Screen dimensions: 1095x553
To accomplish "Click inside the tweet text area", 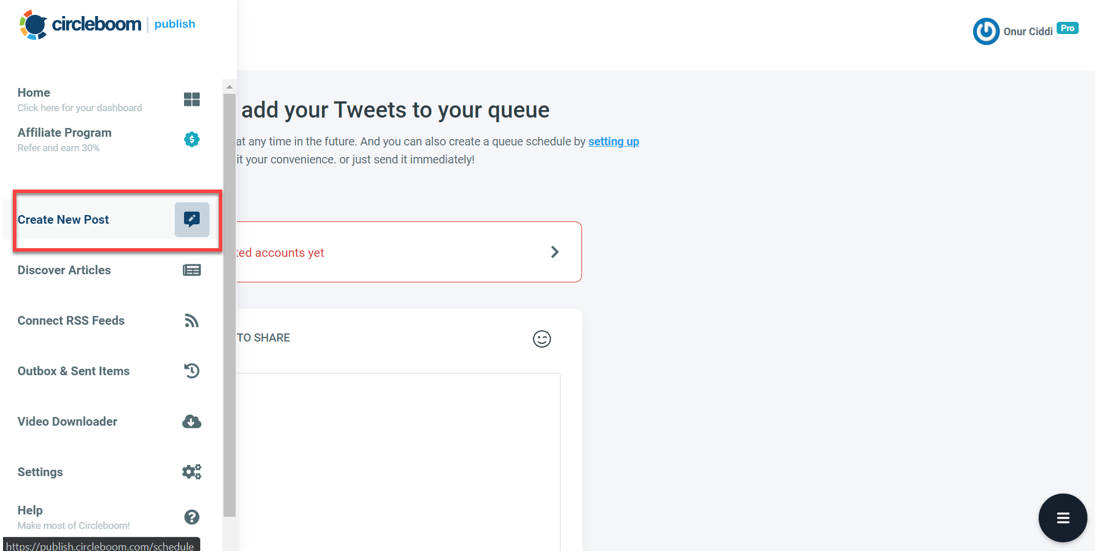I will [398, 462].
